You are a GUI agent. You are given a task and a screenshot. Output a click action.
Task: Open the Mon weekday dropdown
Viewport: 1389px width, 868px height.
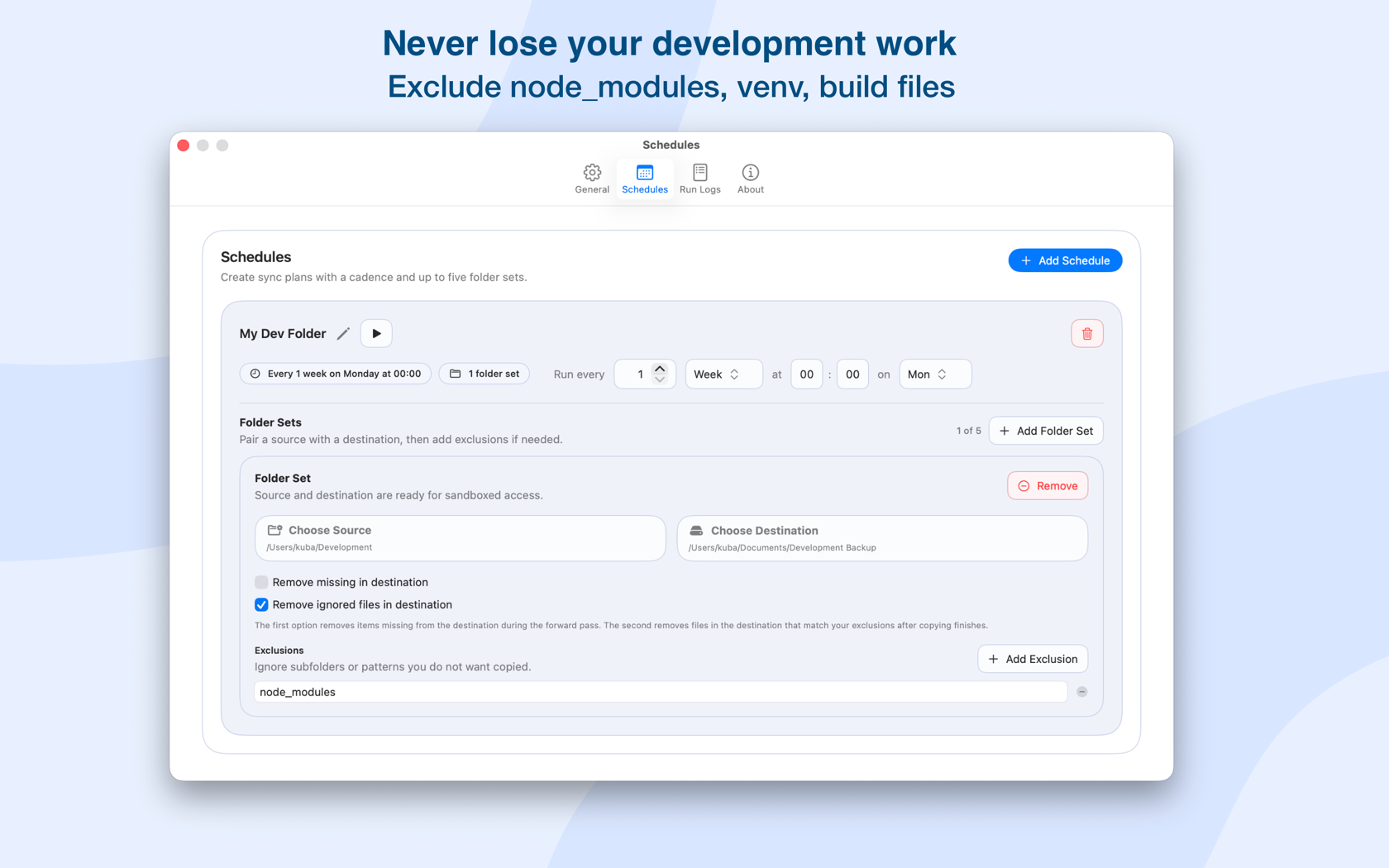tap(933, 374)
